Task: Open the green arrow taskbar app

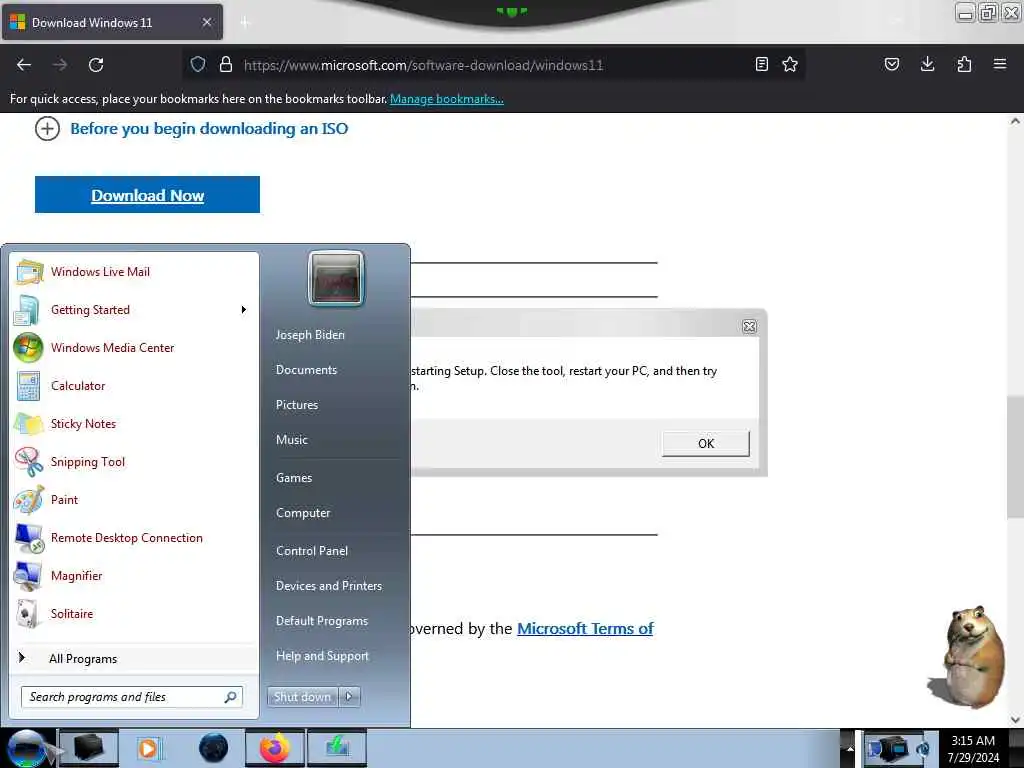Action: [338, 748]
